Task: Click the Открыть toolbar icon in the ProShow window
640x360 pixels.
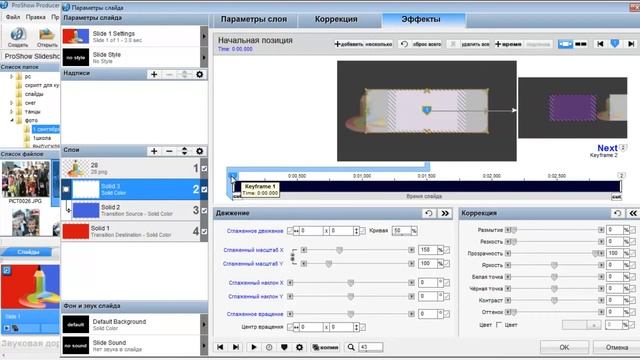Action: pos(47,37)
